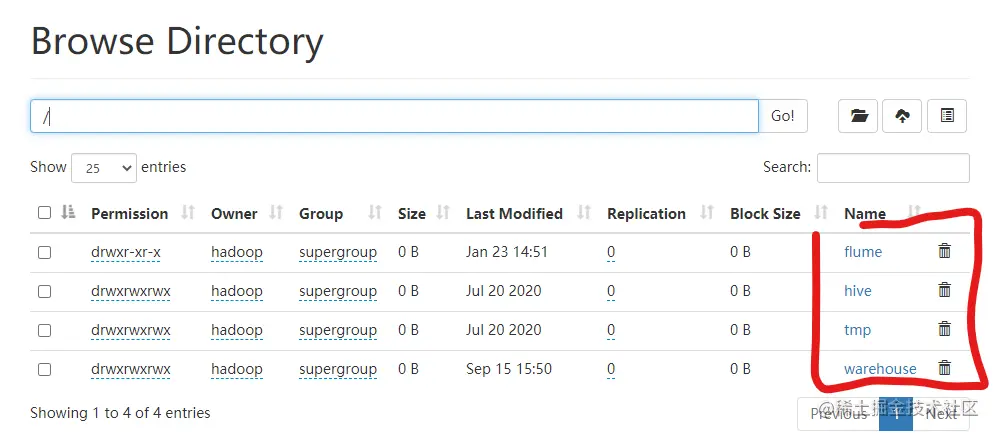
Task: Click the Jan 23 14:51 date cell
Action: pos(507,252)
